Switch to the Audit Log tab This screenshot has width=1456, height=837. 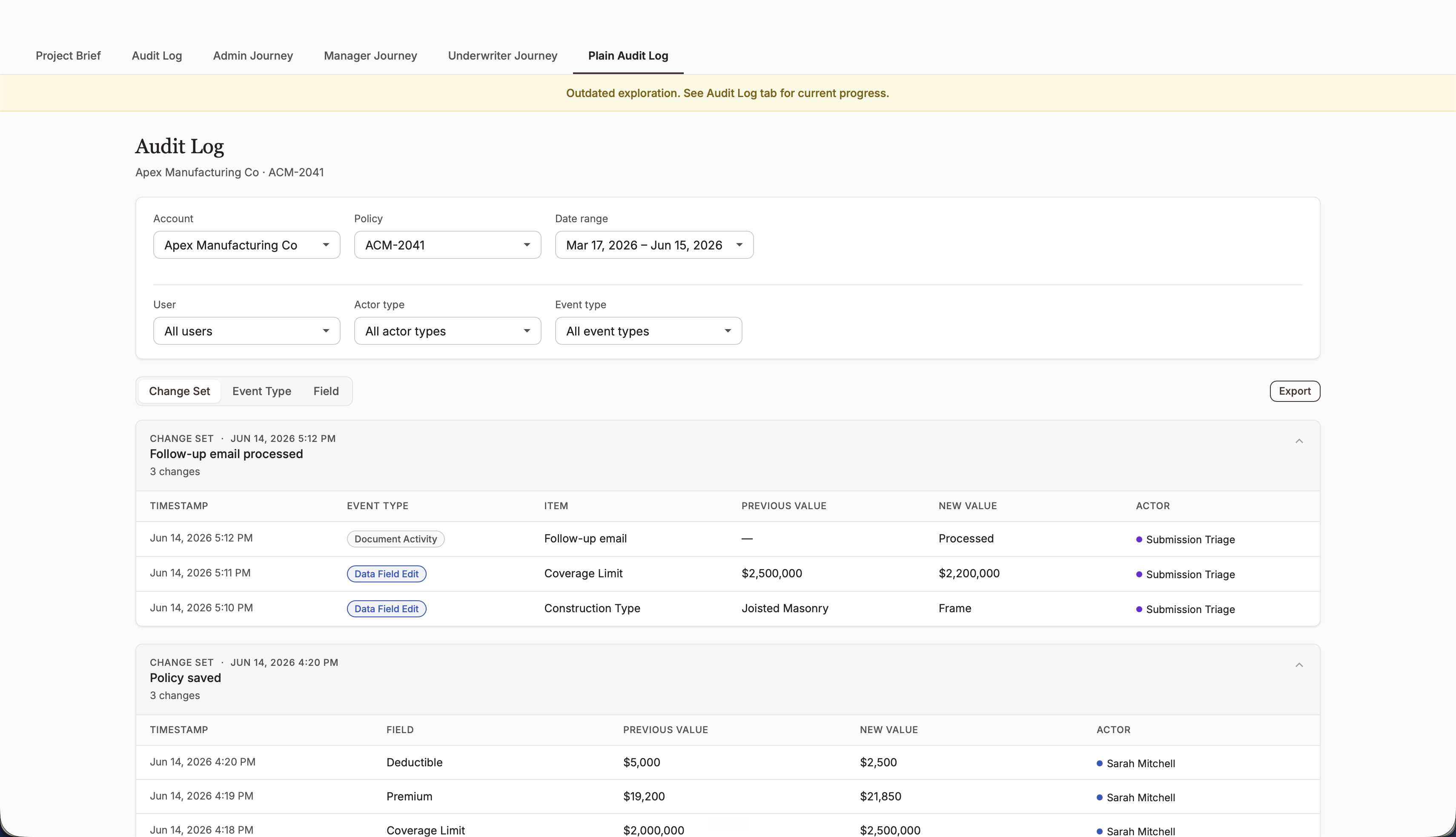[x=157, y=56]
